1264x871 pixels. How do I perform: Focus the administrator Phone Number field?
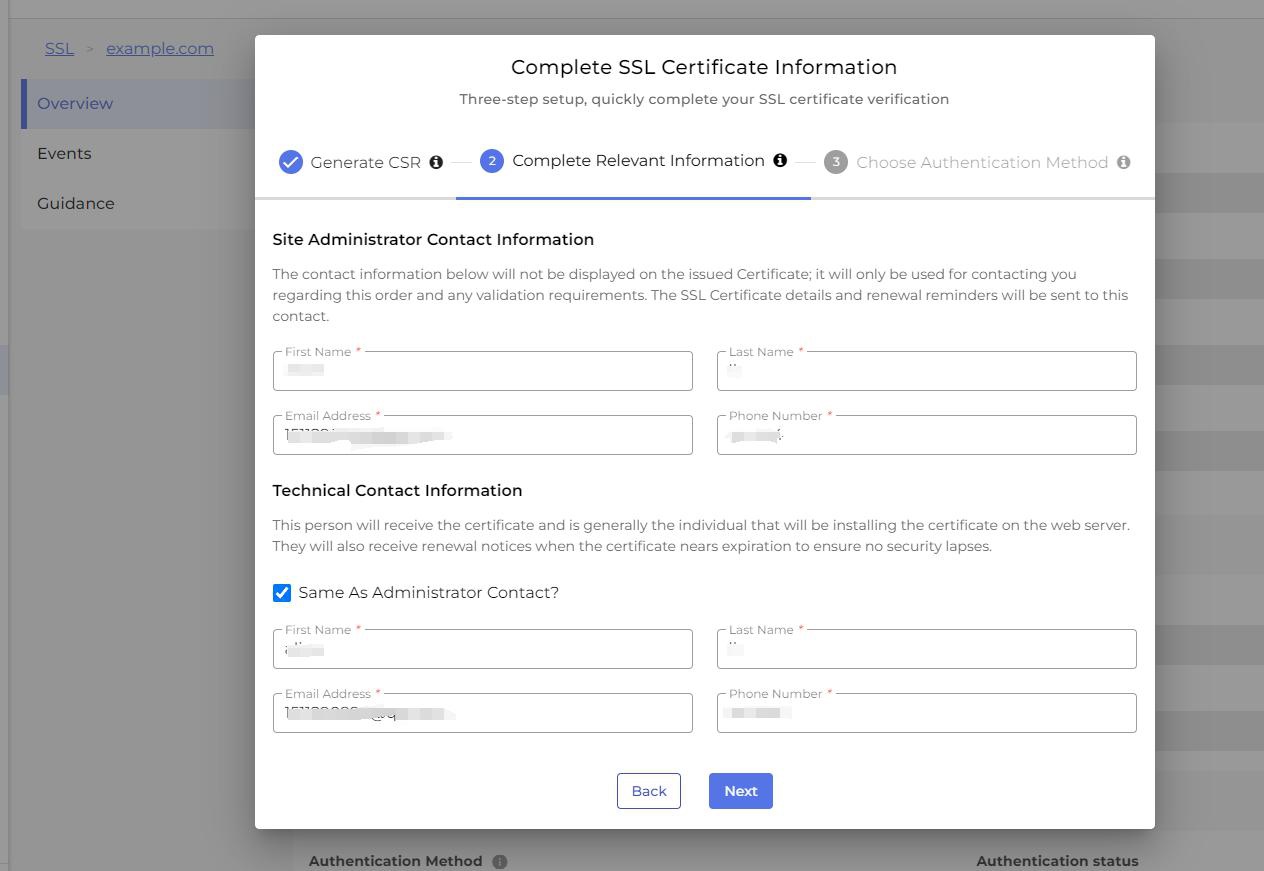[x=927, y=435]
